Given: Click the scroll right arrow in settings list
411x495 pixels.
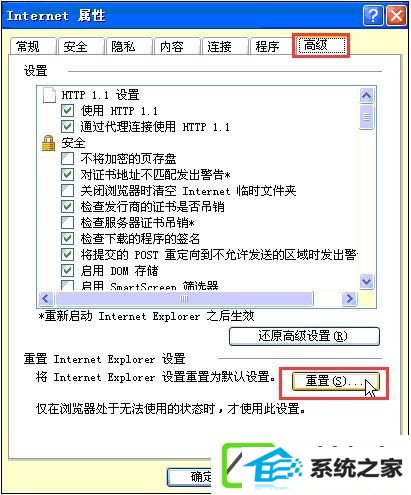Looking at the screenshot, I should pos(349,298).
